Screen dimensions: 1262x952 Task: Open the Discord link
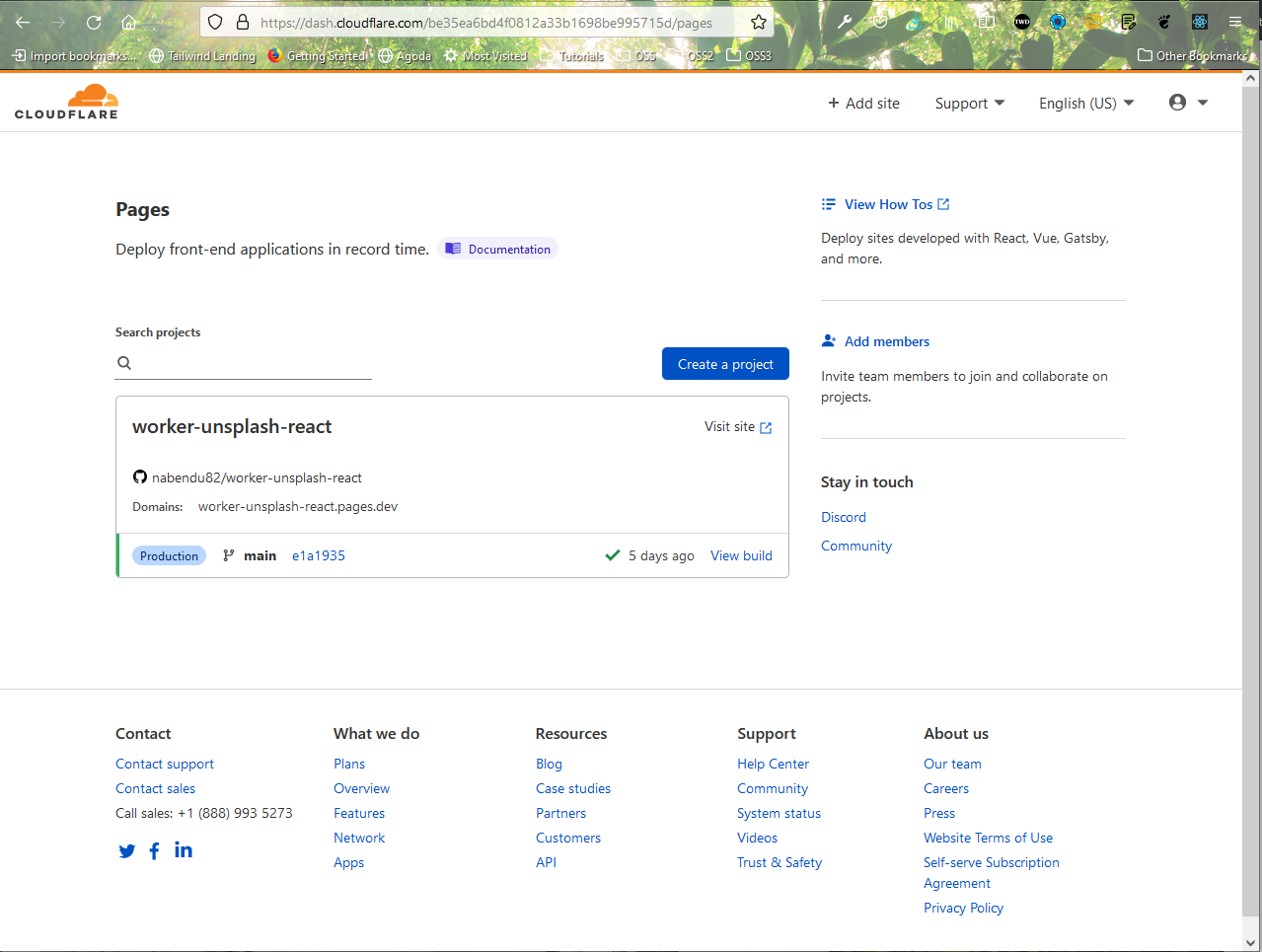coord(844,518)
